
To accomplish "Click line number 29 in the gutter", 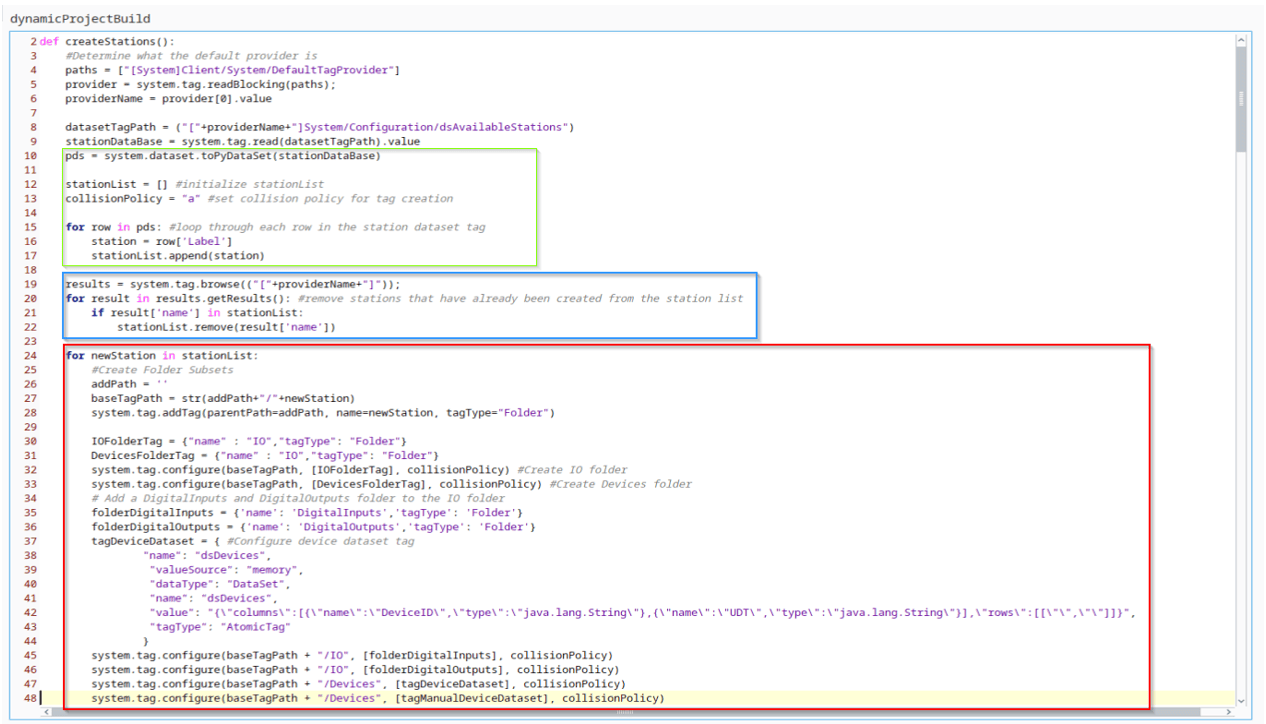I will click(30, 426).
